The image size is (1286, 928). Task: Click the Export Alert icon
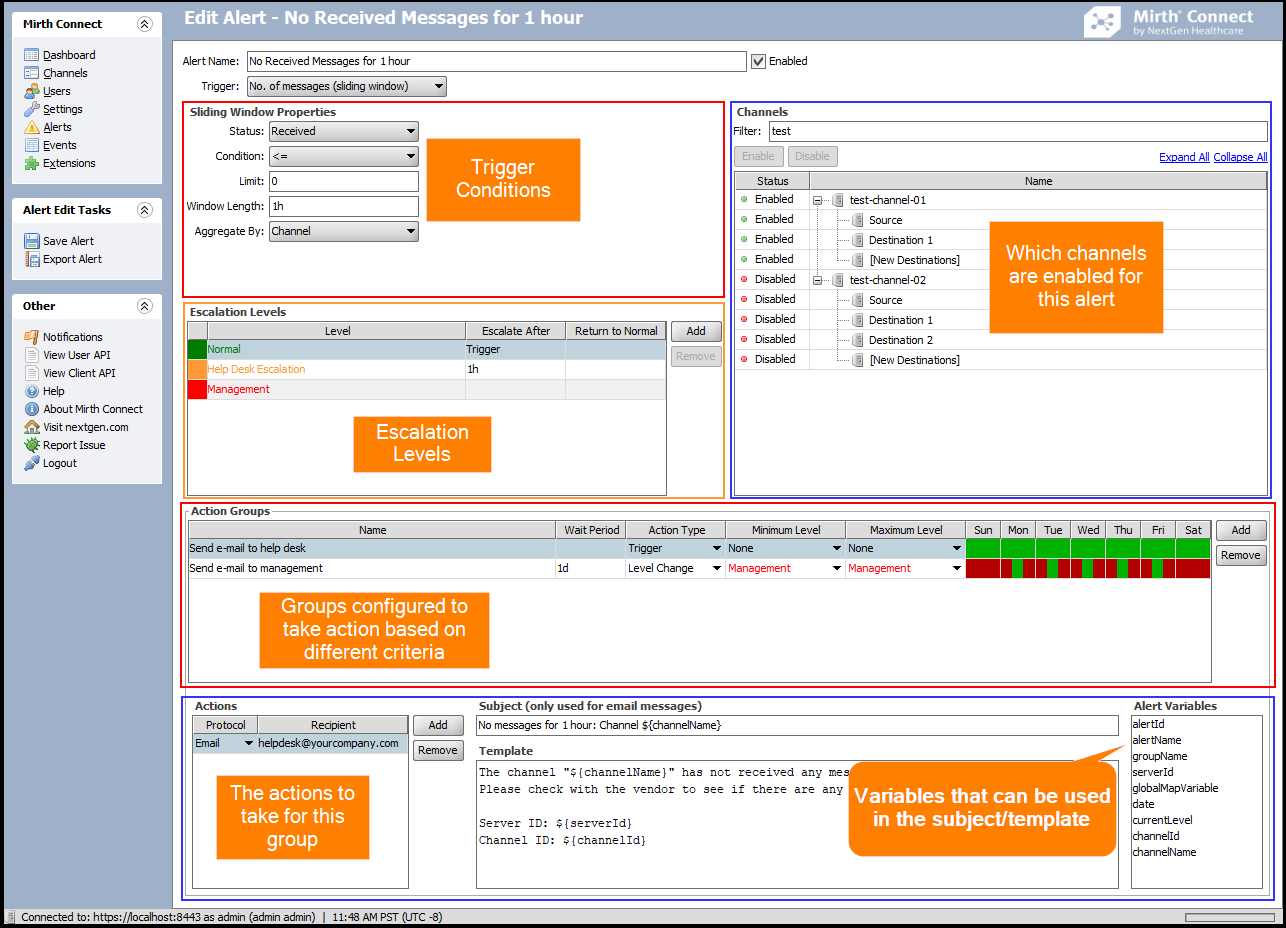pyautogui.click(x=31, y=259)
